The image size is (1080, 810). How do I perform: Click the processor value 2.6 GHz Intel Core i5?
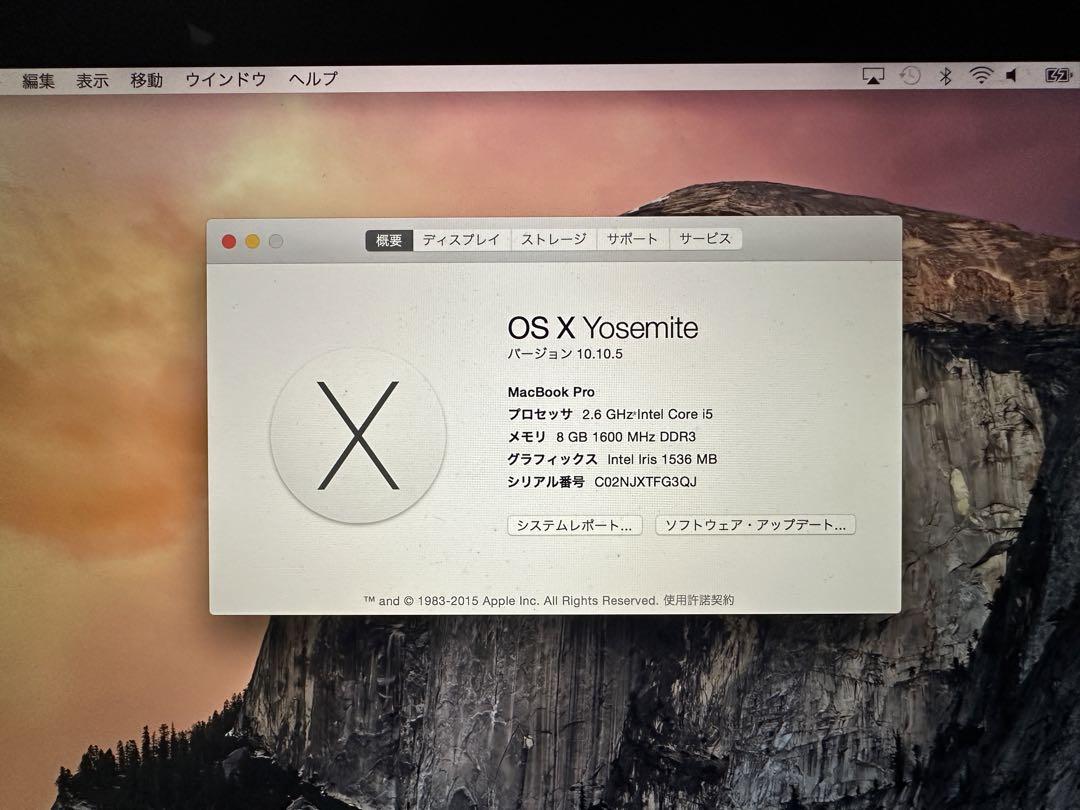tap(647, 414)
